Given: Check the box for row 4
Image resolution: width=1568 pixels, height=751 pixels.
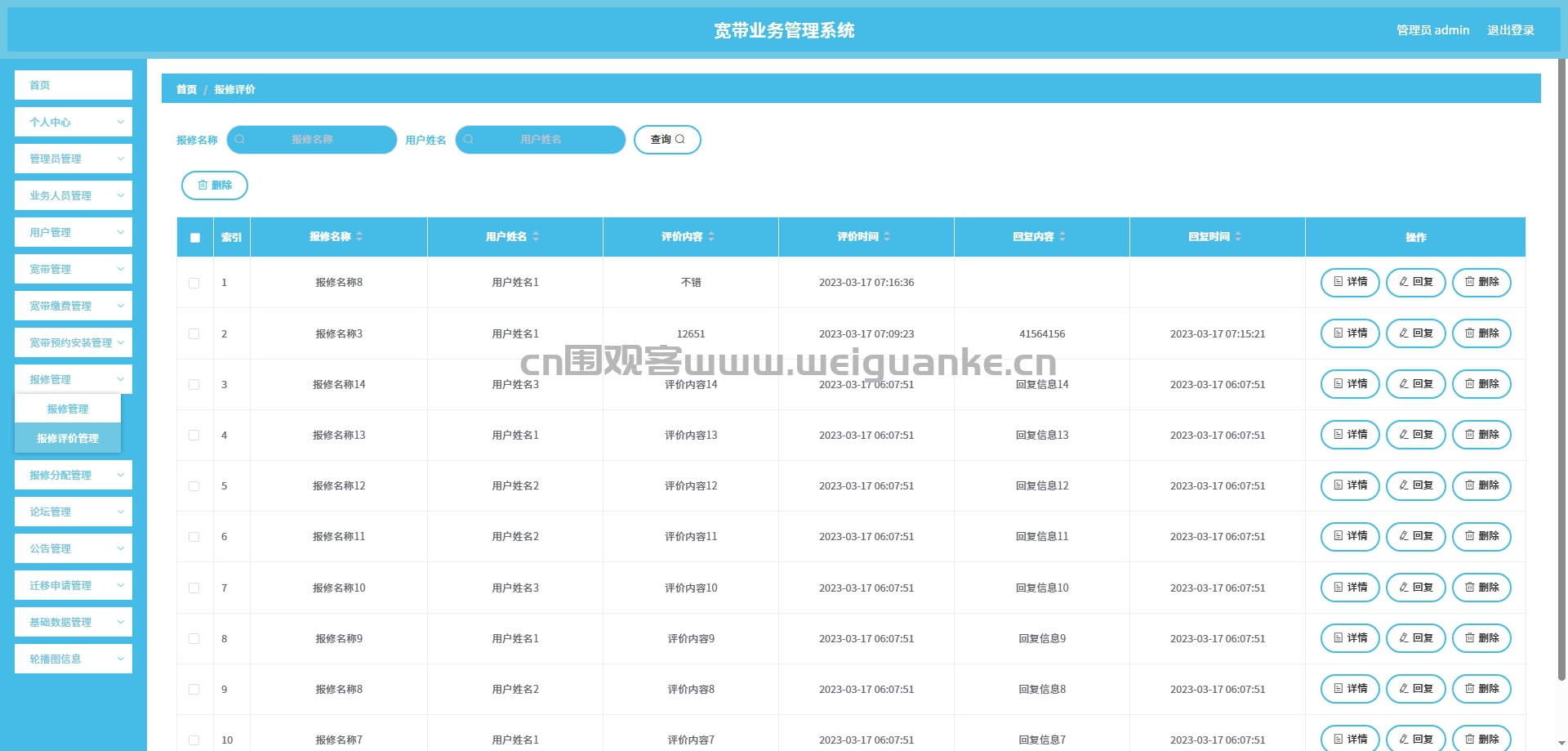Looking at the screenshot, I should point(194,435).
